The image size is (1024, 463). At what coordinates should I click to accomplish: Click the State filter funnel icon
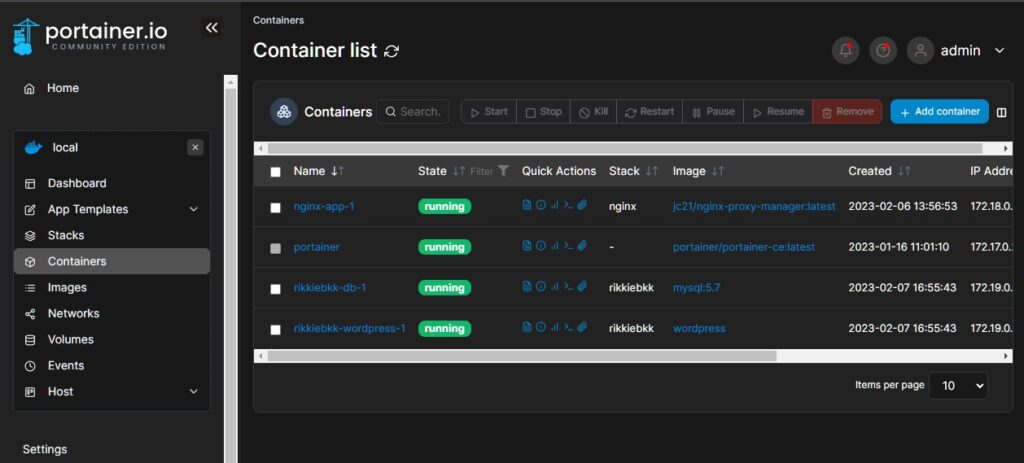click(x=503, y=170)
